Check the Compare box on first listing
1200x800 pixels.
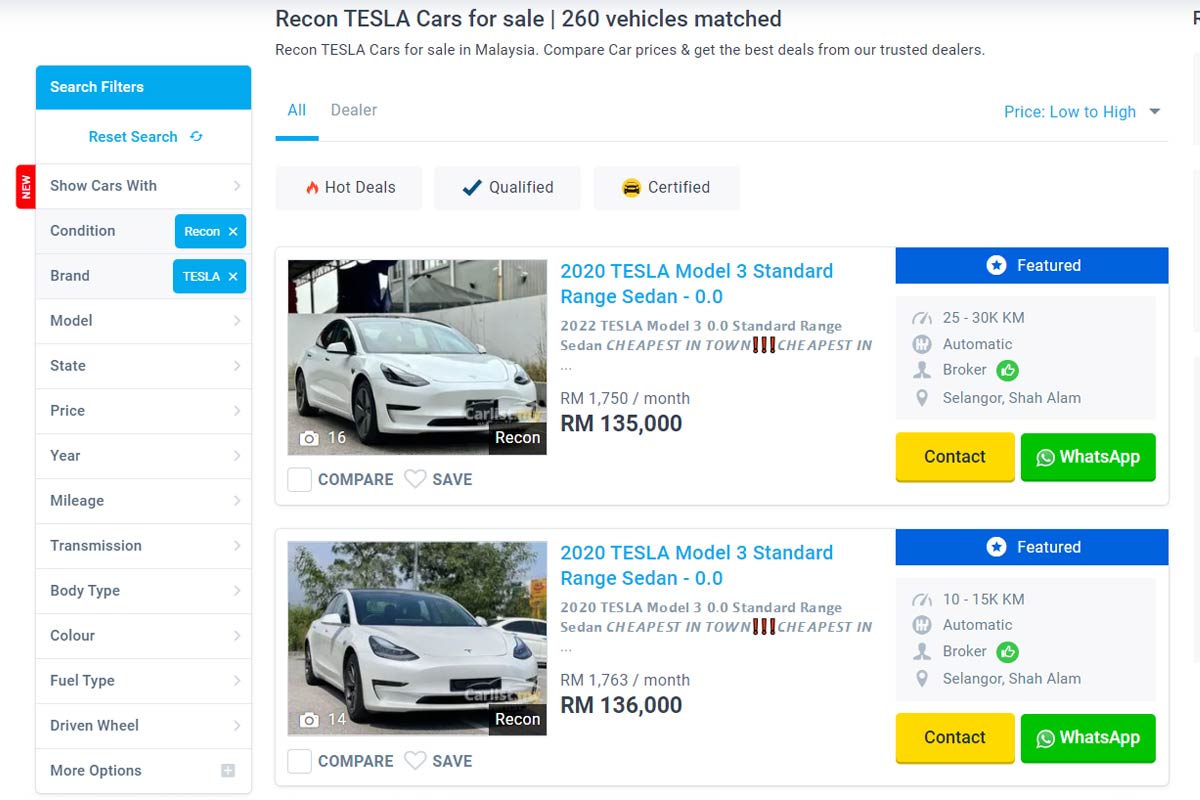(300, 480)
